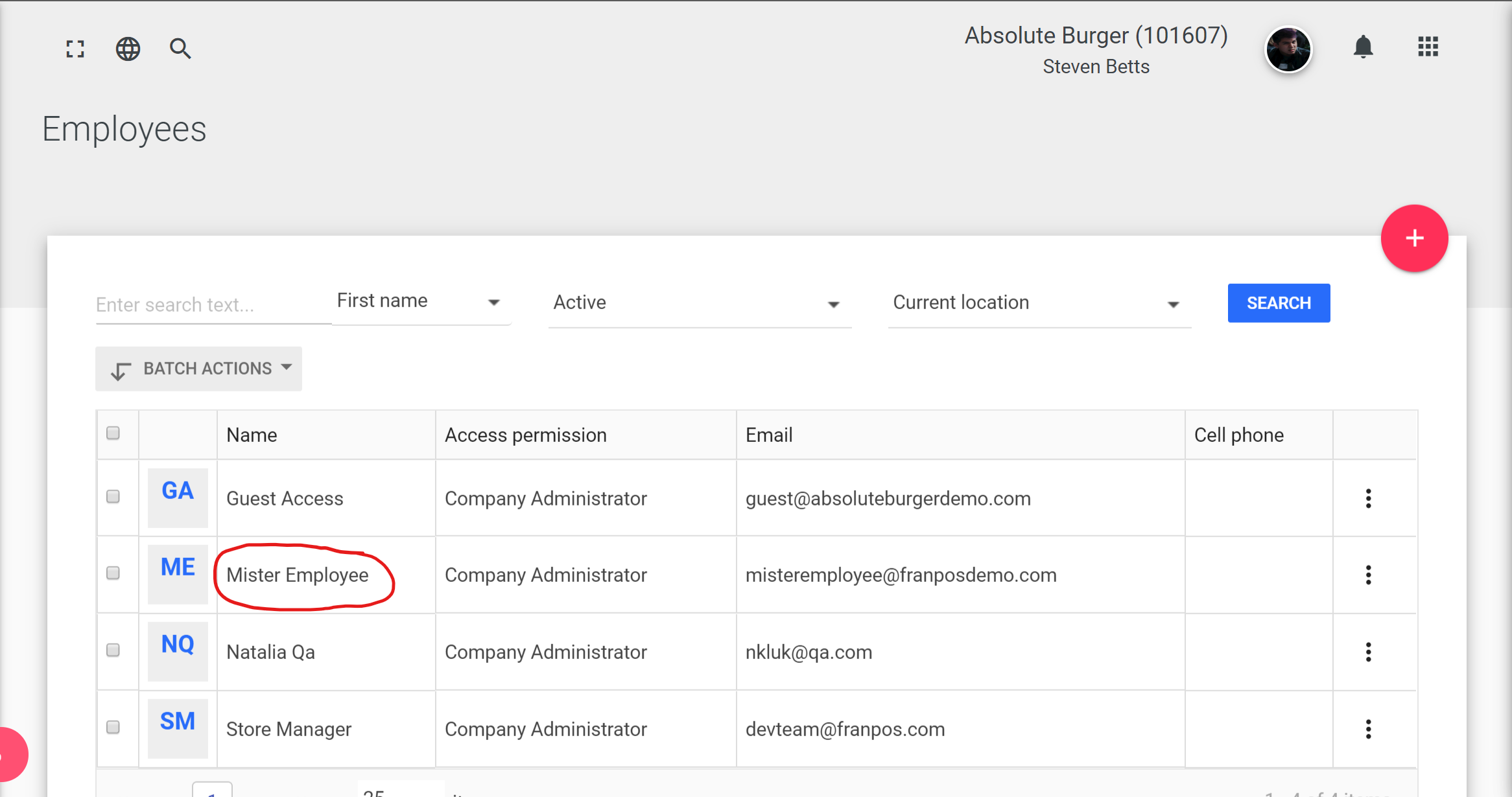Viewport: 1512px width, 797px height.
Task: Click the Name column header
Action: (x=252, y=435)
